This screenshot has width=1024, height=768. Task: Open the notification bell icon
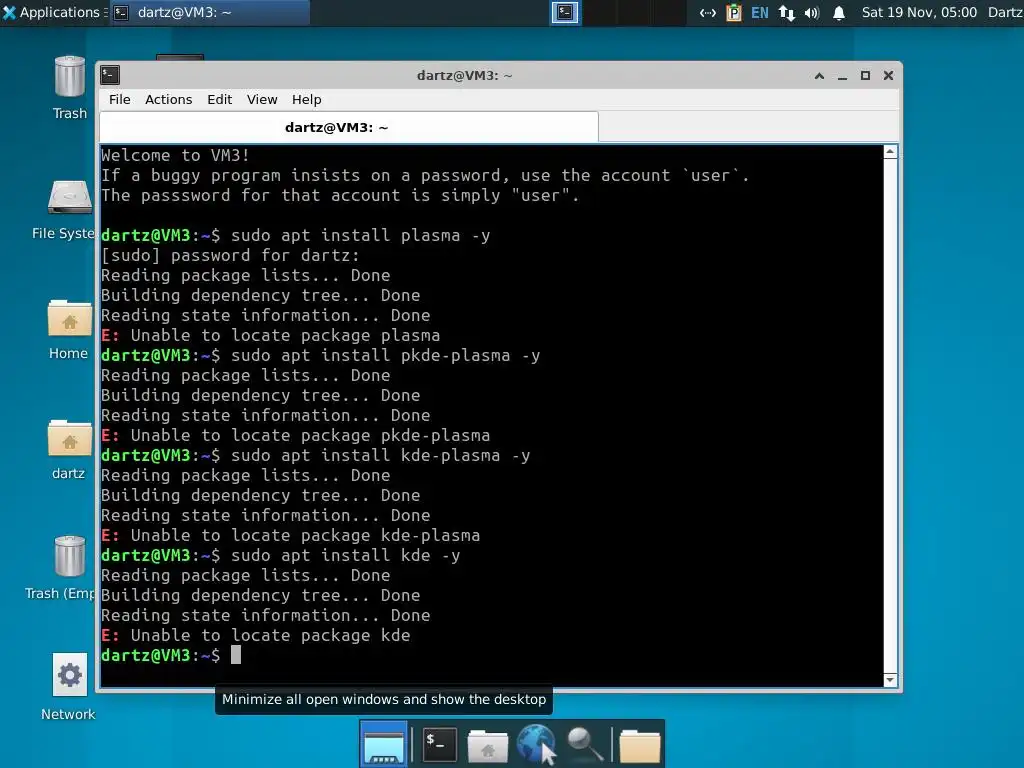[x=839, y=12]
